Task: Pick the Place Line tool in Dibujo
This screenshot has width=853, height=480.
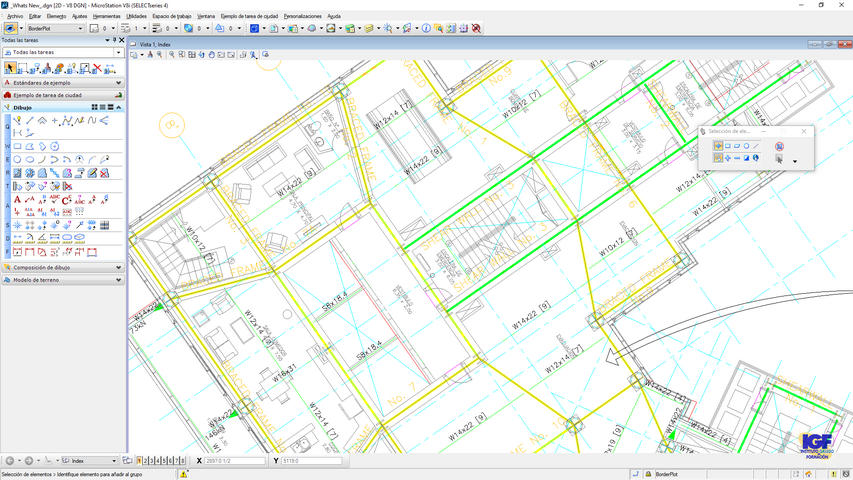Action: (x=30, y=120)
